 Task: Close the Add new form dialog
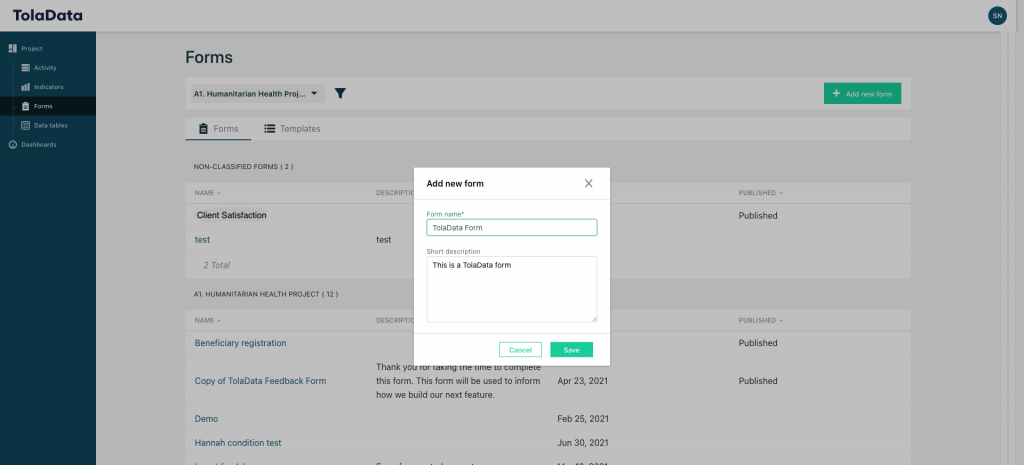[x=588, y=184]
